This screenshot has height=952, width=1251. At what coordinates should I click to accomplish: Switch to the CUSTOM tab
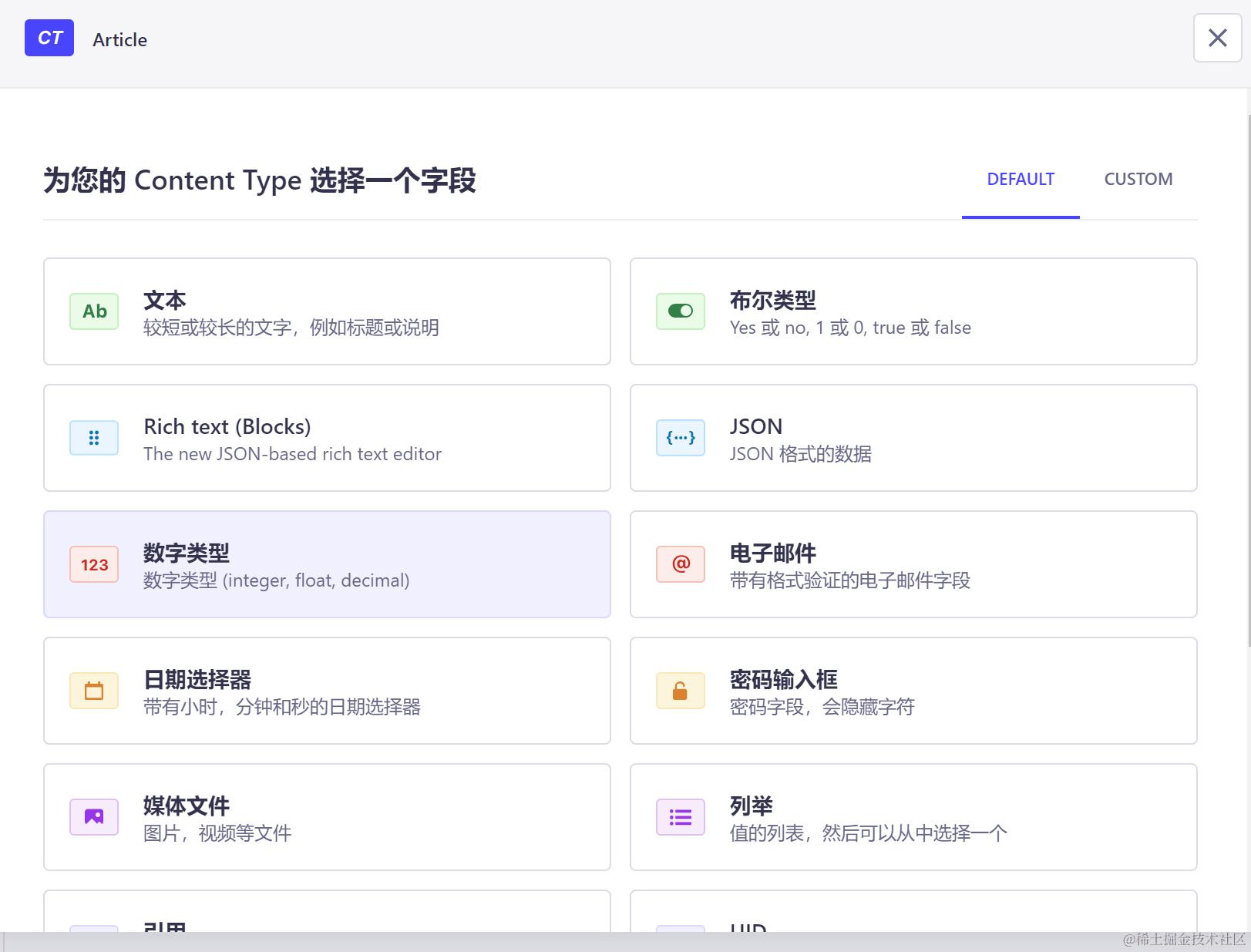(1138, 180)
